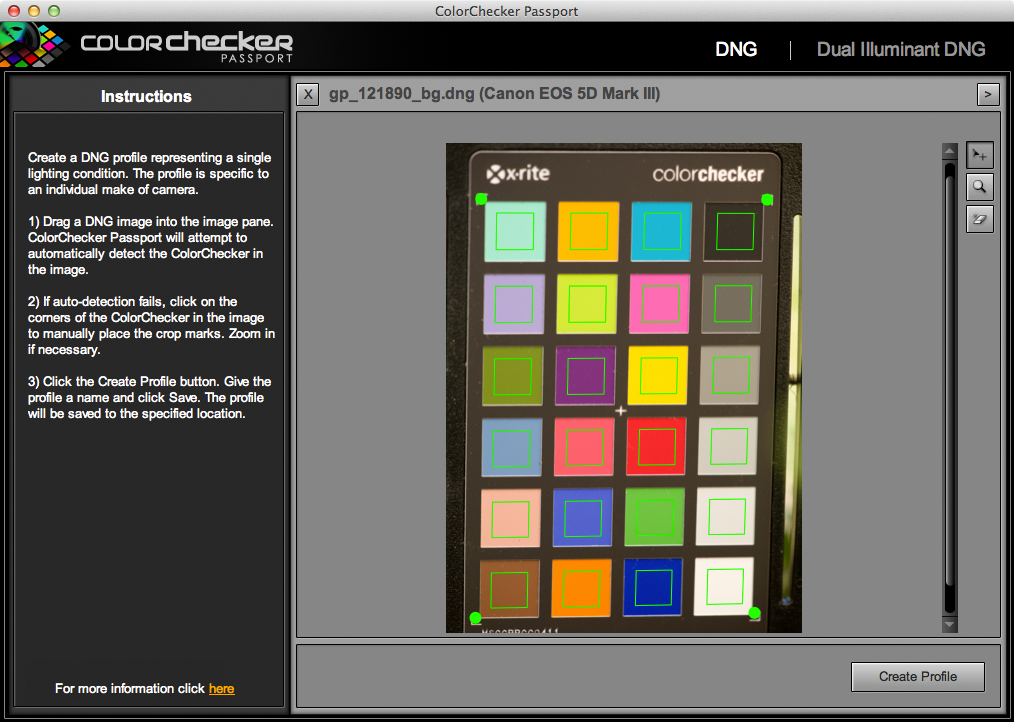Click the white patch in bottom row

pyautogui.click(x=724, y=586)
